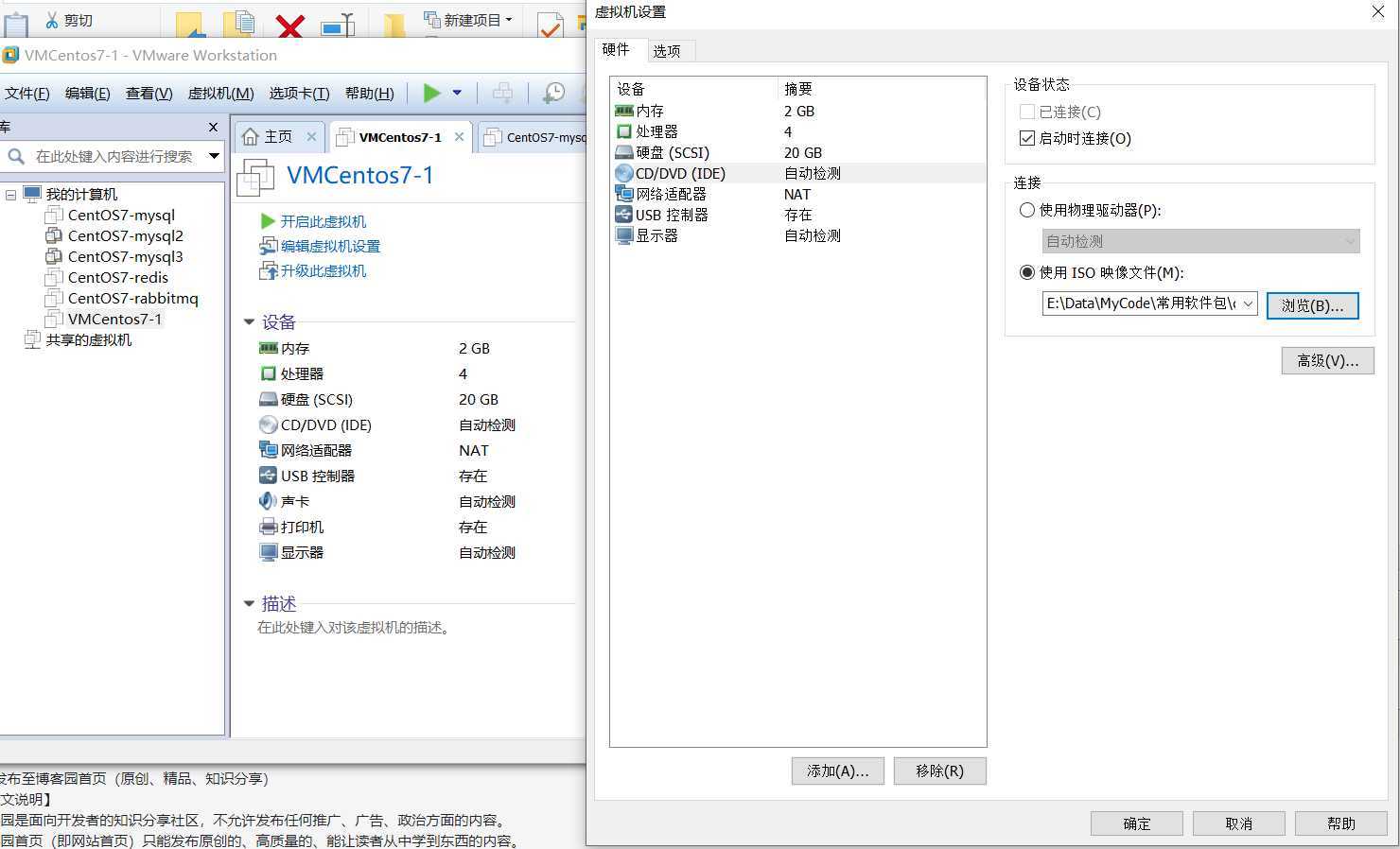1400x849 pixels.
Task: Click the CD/DVD icon in VM summary
Action: tap(269, 424)
